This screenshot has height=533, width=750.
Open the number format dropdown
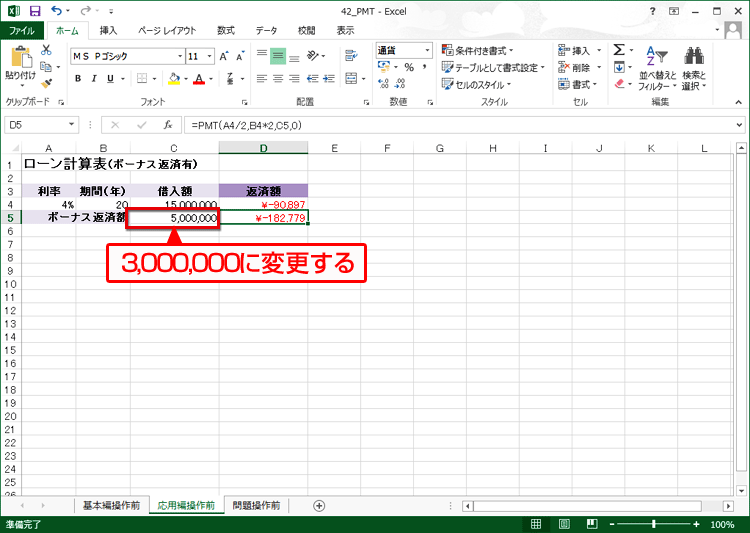(427, 50)
